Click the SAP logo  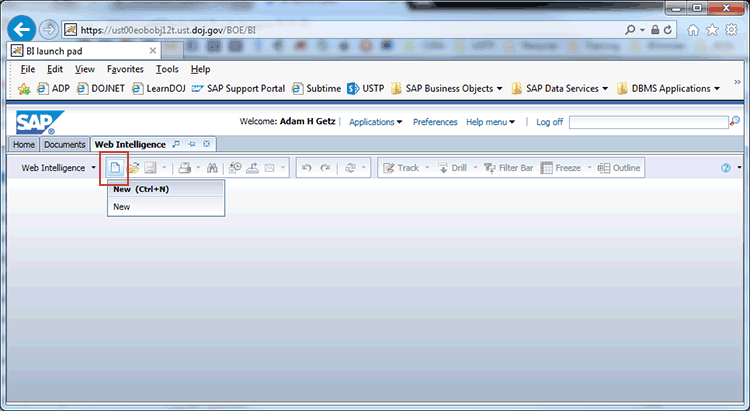[40, 122]
